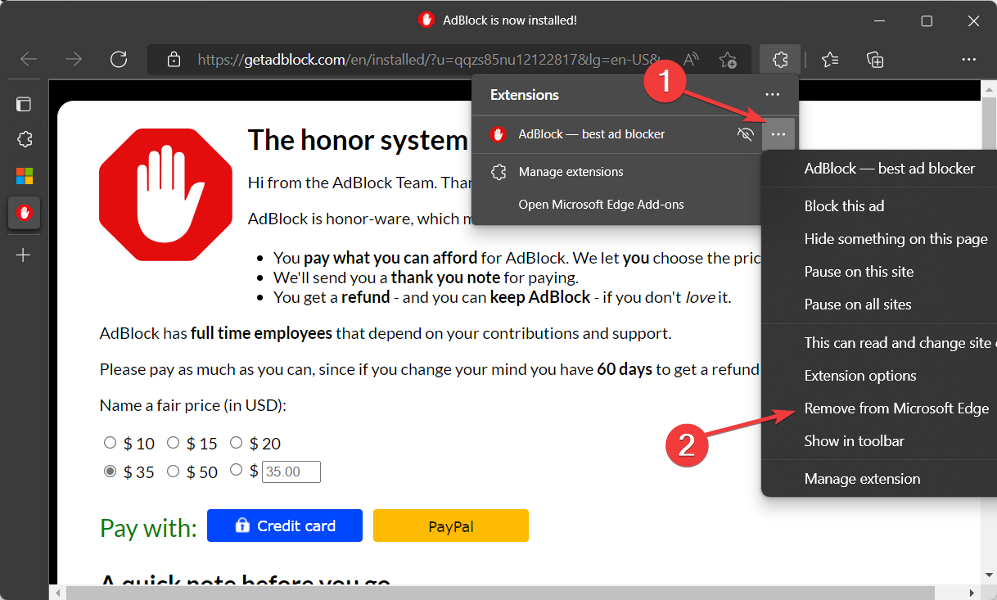The width and height of the screenshot is (997, 600).
Task: Click the browser Back arrow
Action: 29,60
